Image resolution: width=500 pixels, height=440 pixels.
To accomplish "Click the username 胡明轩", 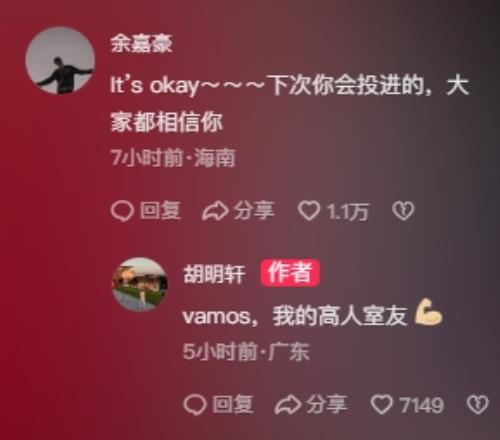I will pos(214,274).
